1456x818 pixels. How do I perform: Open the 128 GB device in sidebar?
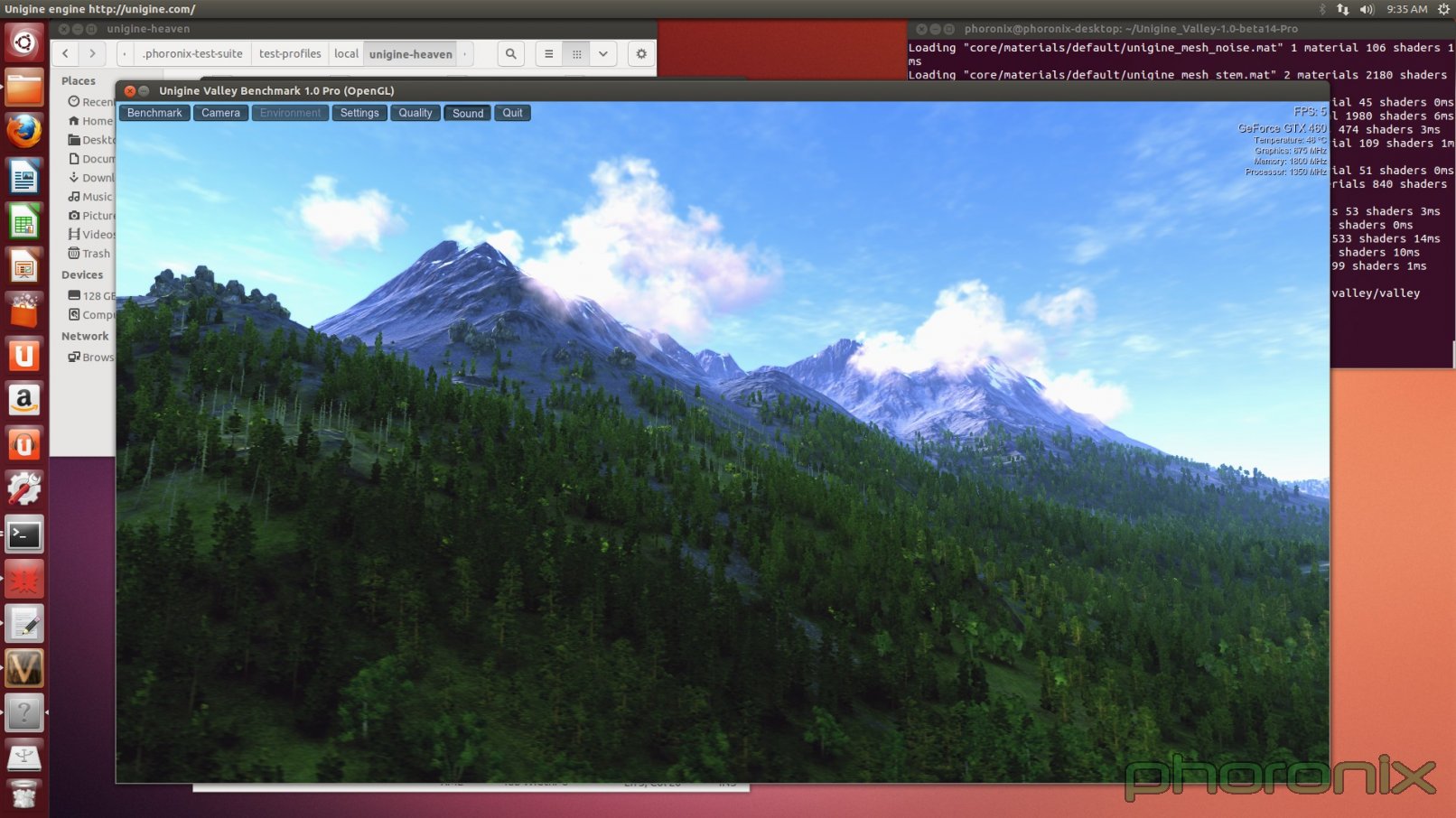[90, 296]
